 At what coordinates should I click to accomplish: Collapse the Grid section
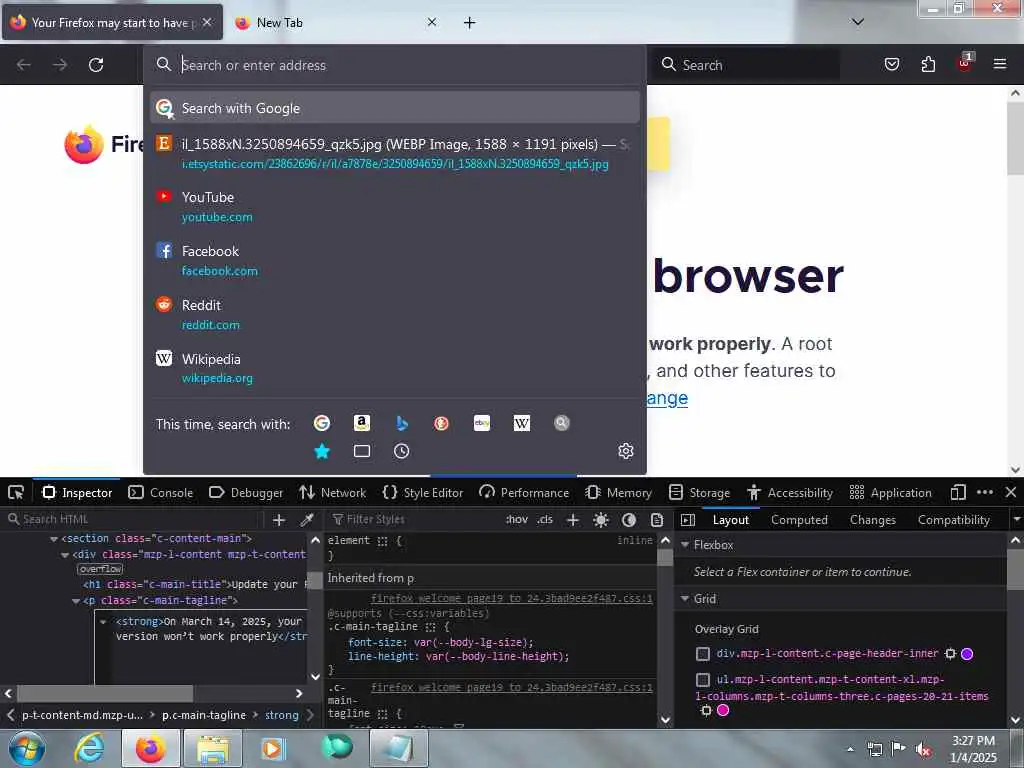685,598
